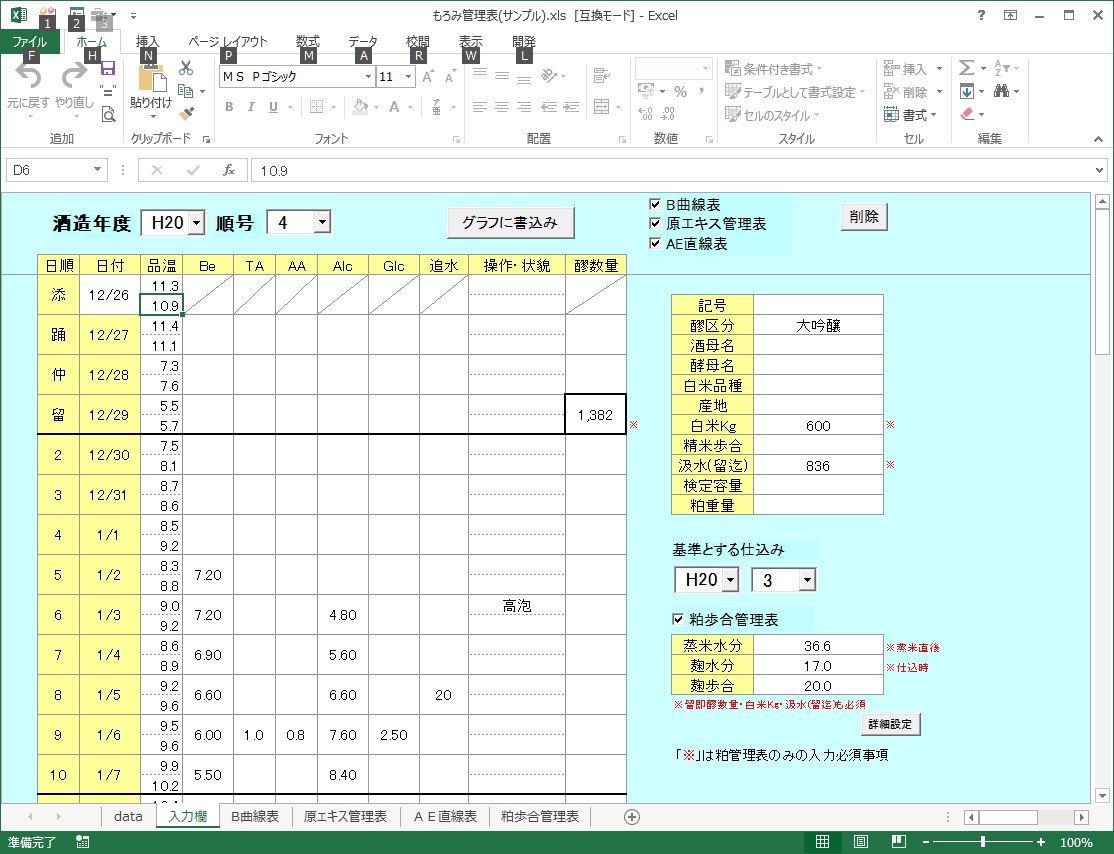Switch to the B曲線表 sheet tab
The image size is (1114, 854).
(x=254, y=816)
